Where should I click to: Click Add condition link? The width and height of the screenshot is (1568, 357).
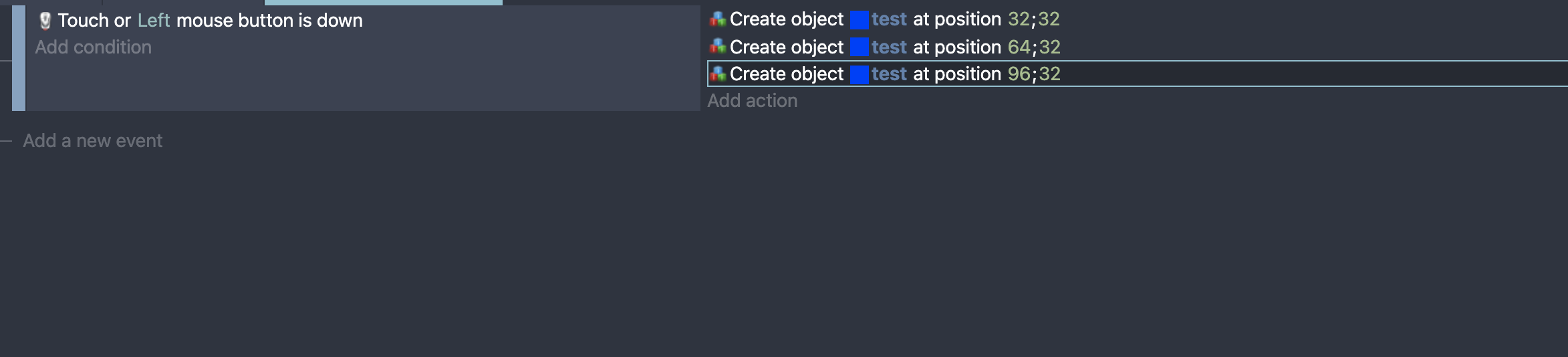93,47
